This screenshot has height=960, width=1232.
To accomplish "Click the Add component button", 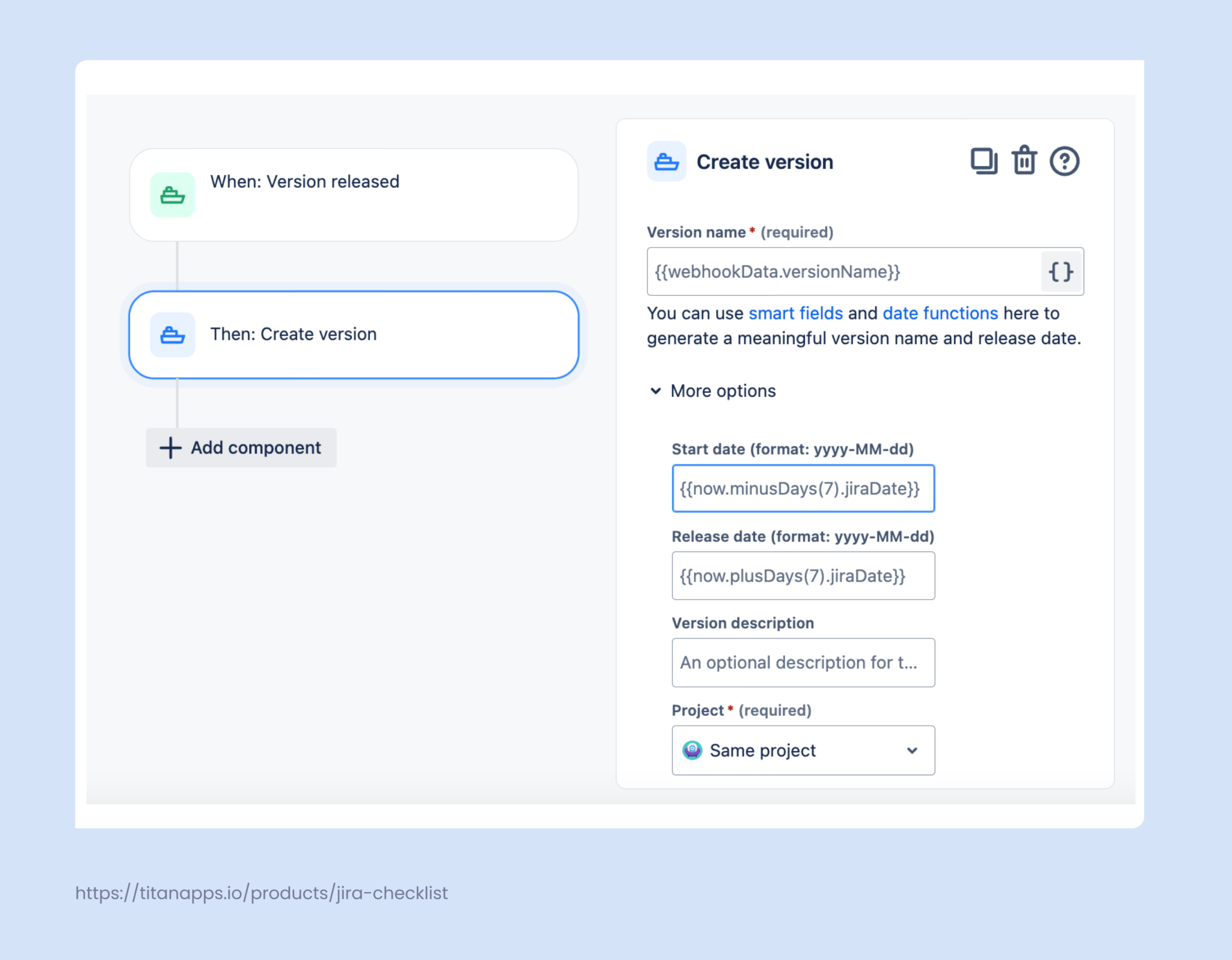I will pos(241,448).
